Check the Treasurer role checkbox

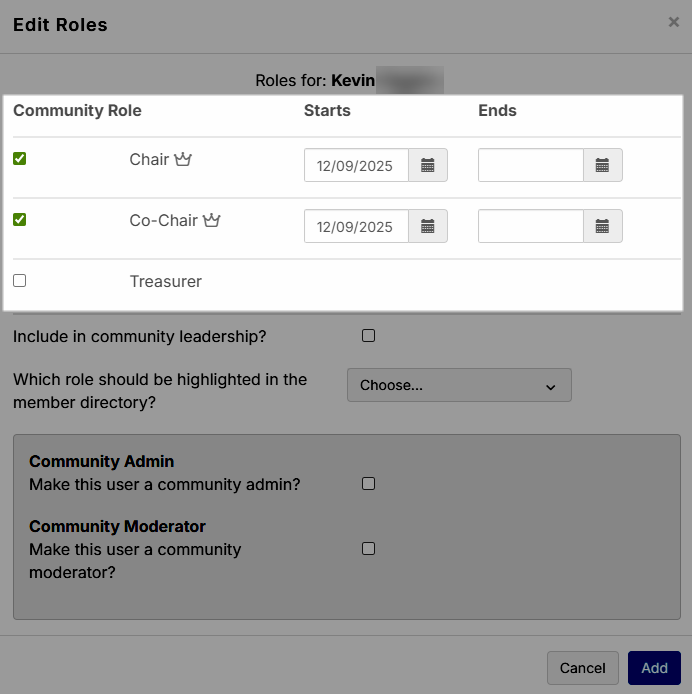click(19, 281)
